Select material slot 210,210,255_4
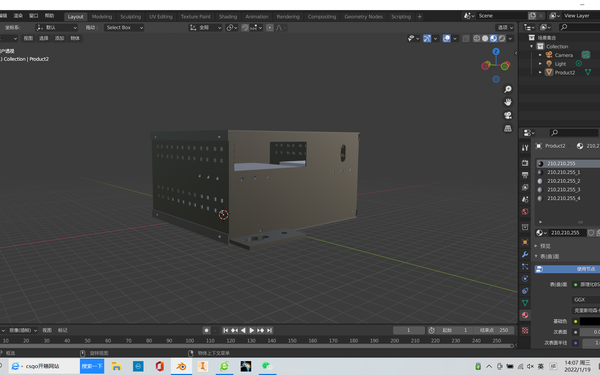The image size is (600, 375). click(563, 198)
